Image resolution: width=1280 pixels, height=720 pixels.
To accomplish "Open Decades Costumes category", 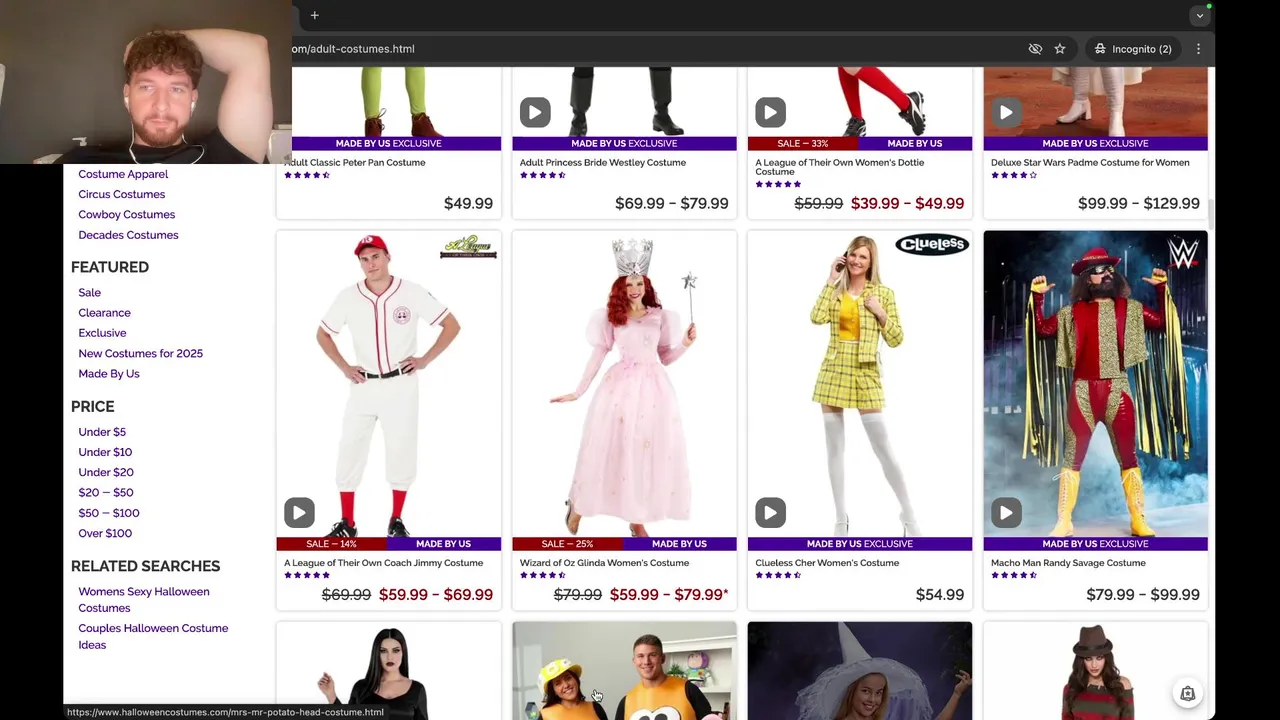I will 128,235.
